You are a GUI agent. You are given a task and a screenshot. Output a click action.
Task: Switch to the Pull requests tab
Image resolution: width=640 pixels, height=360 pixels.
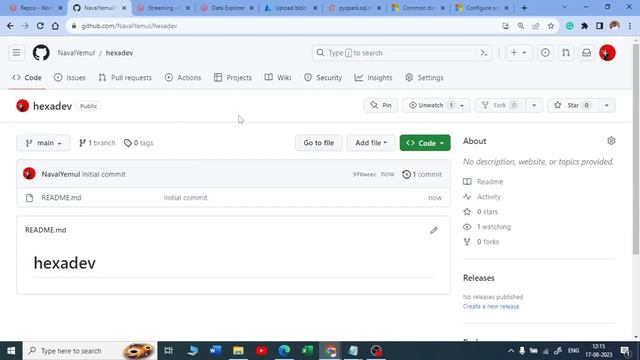[125, 78]
